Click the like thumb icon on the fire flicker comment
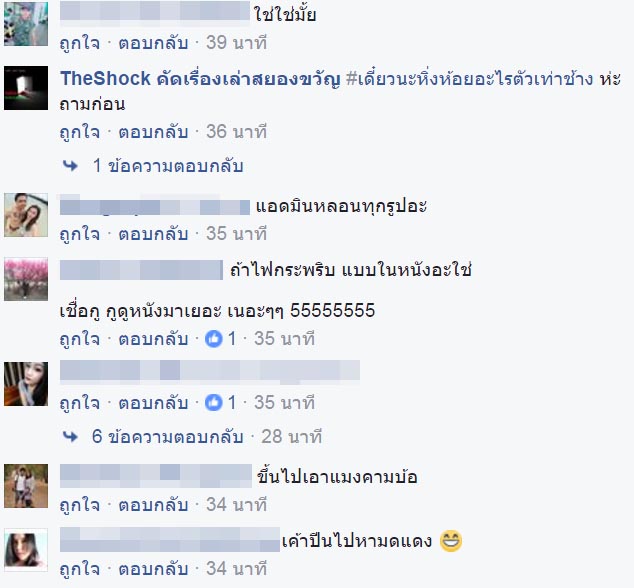The height and width of the screenshot is (588, 634). pos(213,338)
